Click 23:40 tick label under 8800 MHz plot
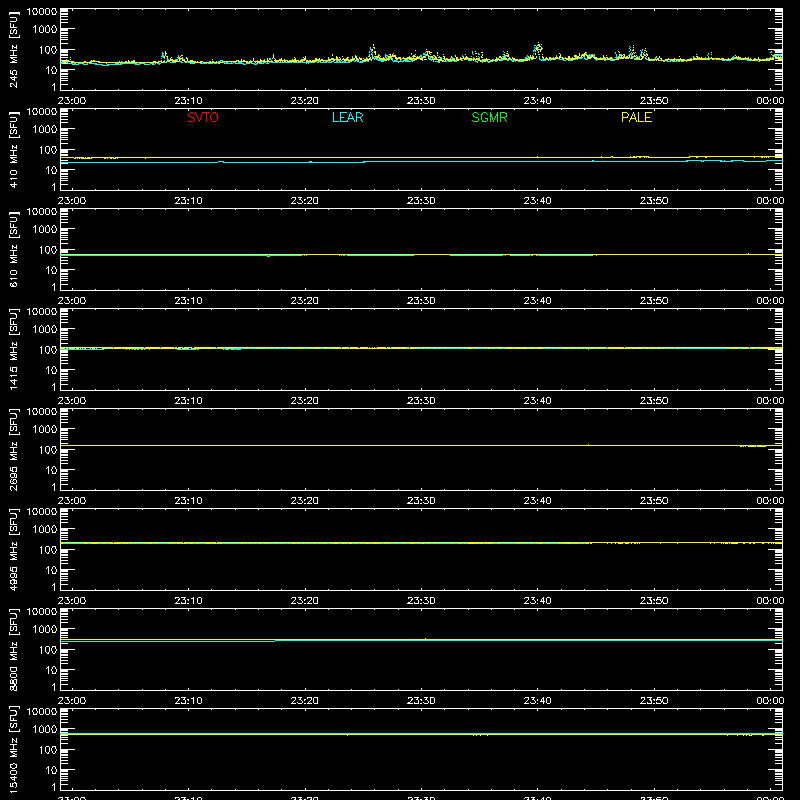 (x=537, y=701)
